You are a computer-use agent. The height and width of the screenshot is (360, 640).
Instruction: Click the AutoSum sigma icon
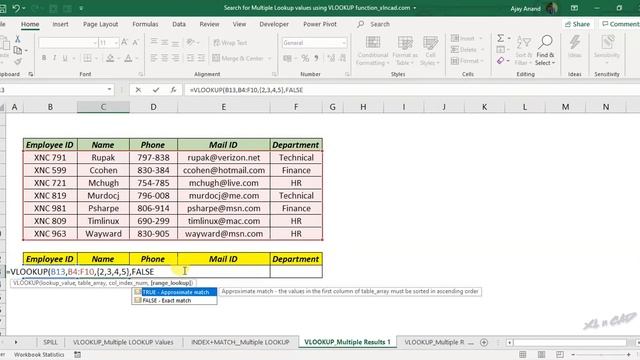[500, 38]
